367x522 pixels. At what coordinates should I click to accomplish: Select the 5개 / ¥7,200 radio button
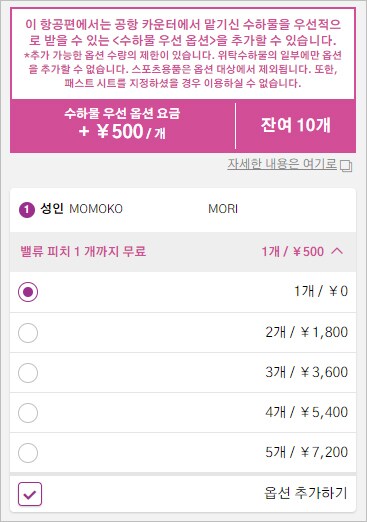coord(28,453)
